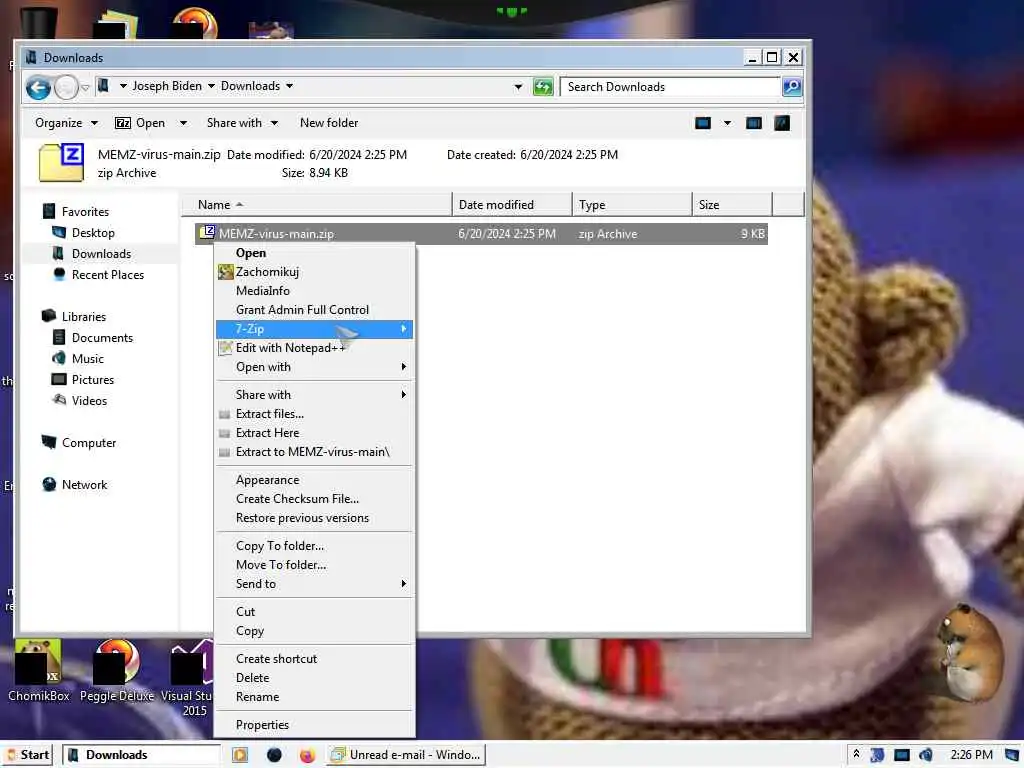Viewport: 1024px width, 768px height.
Task: Open Properties from context menu
Action: pos(314,725)
